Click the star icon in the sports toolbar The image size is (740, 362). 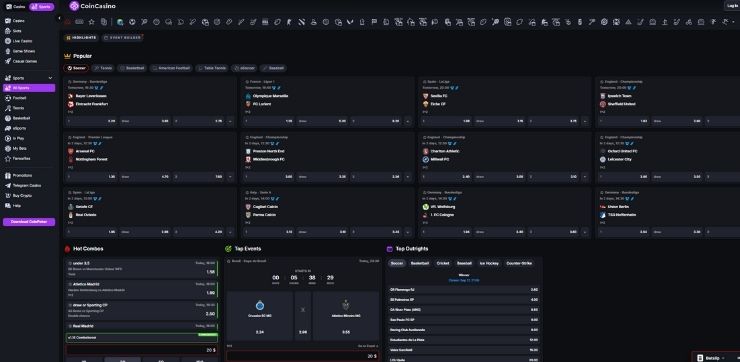coord(92,22)
